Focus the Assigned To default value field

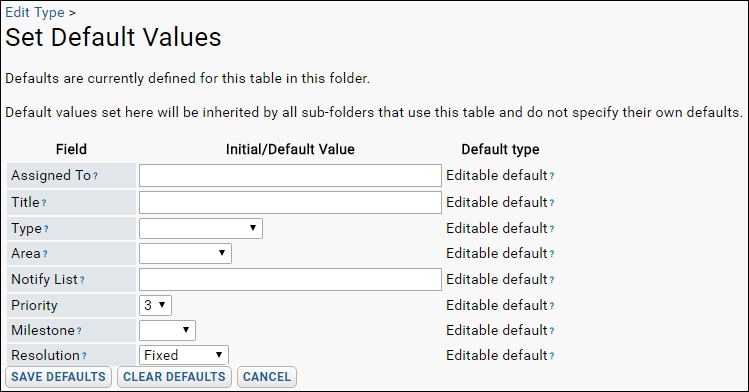tap(290, 176)
